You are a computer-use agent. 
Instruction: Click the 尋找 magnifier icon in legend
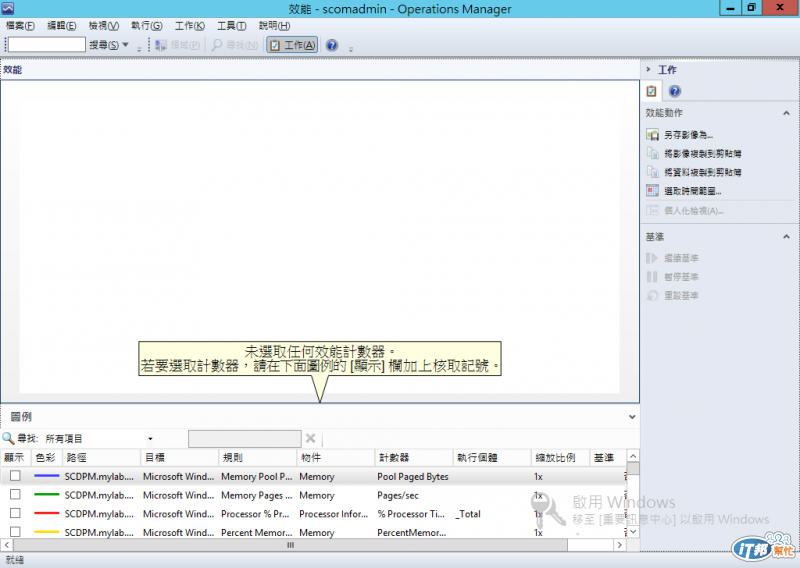(x=8, y=438)
